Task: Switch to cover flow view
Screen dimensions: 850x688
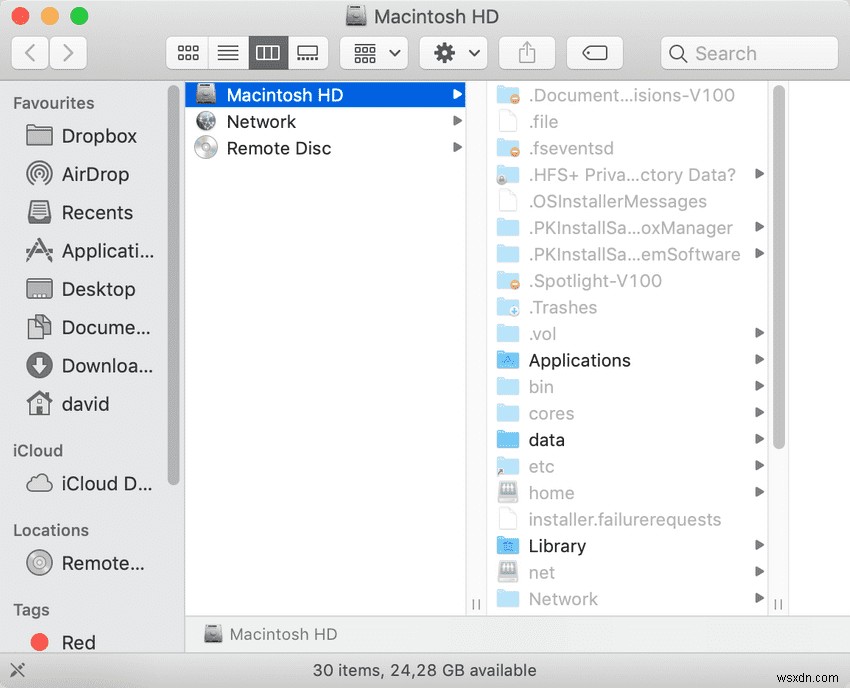Action: 307,53
